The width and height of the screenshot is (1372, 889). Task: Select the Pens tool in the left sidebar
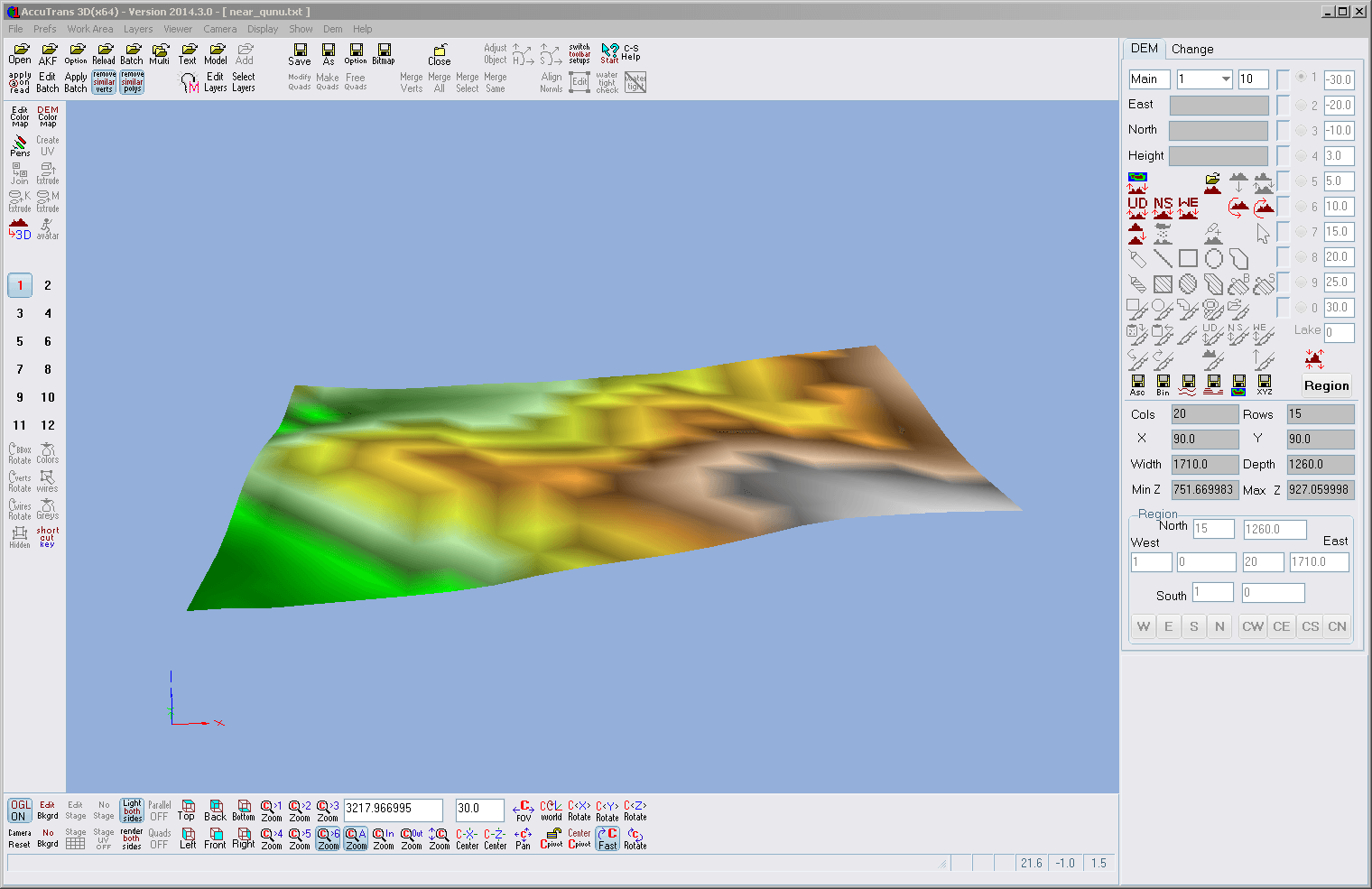coord(19,144)
